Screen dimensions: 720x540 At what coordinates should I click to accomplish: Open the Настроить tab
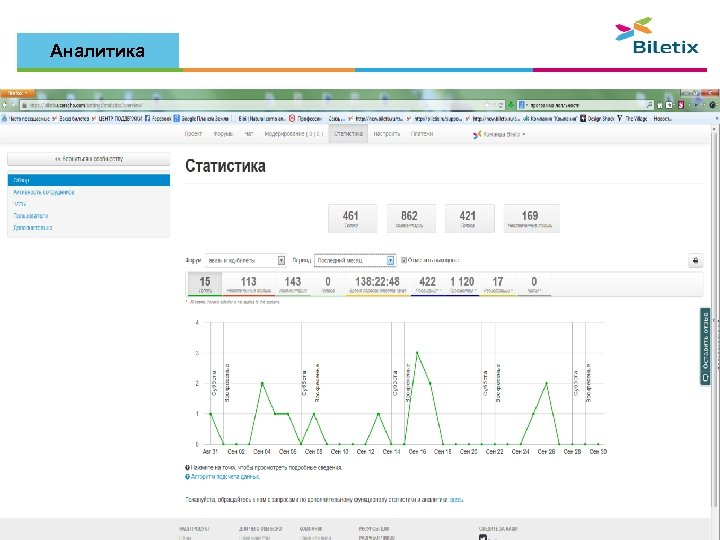(x=387, y=134)
